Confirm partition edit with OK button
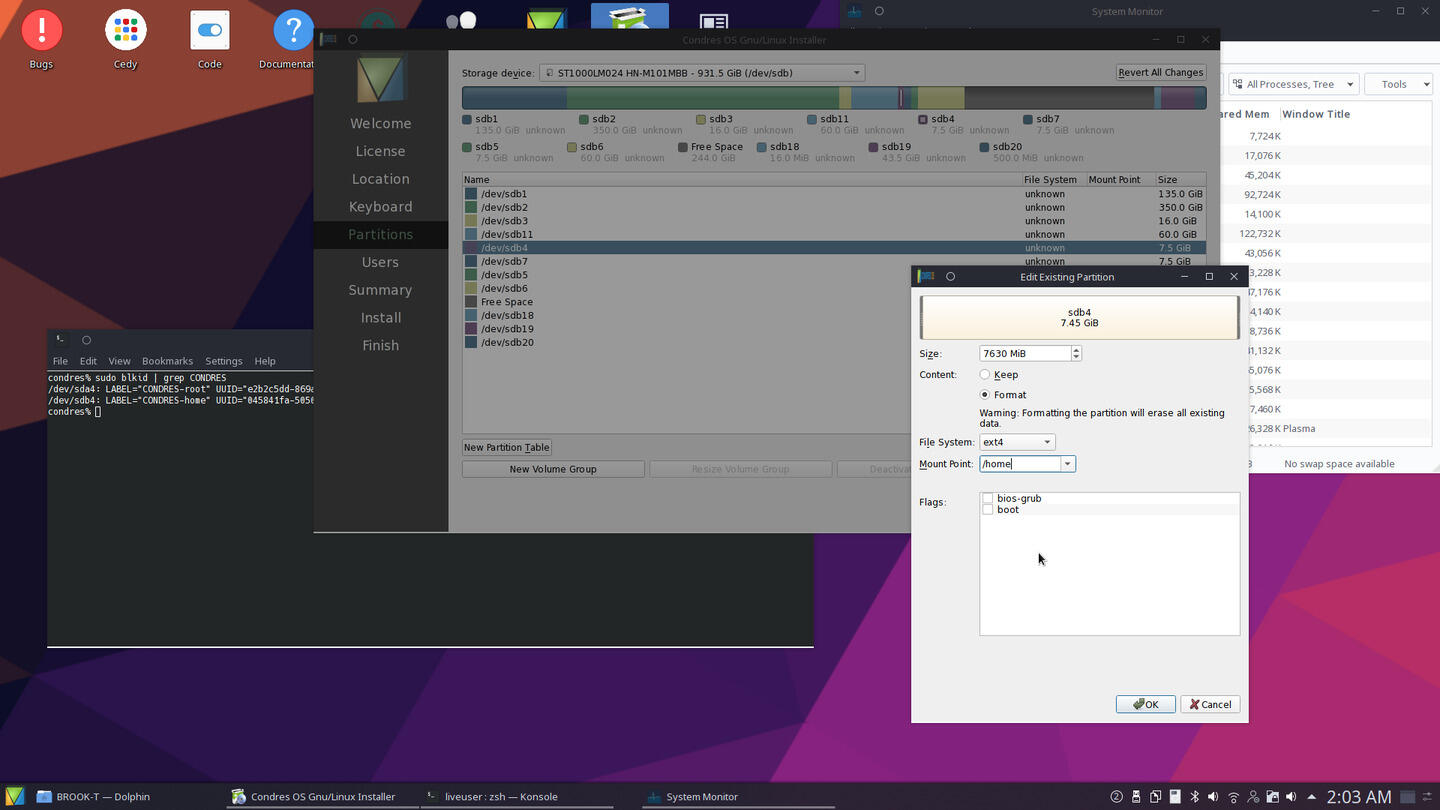Image resolution: width=1440 pixels, height=810 pixels. click(1145, 705)
